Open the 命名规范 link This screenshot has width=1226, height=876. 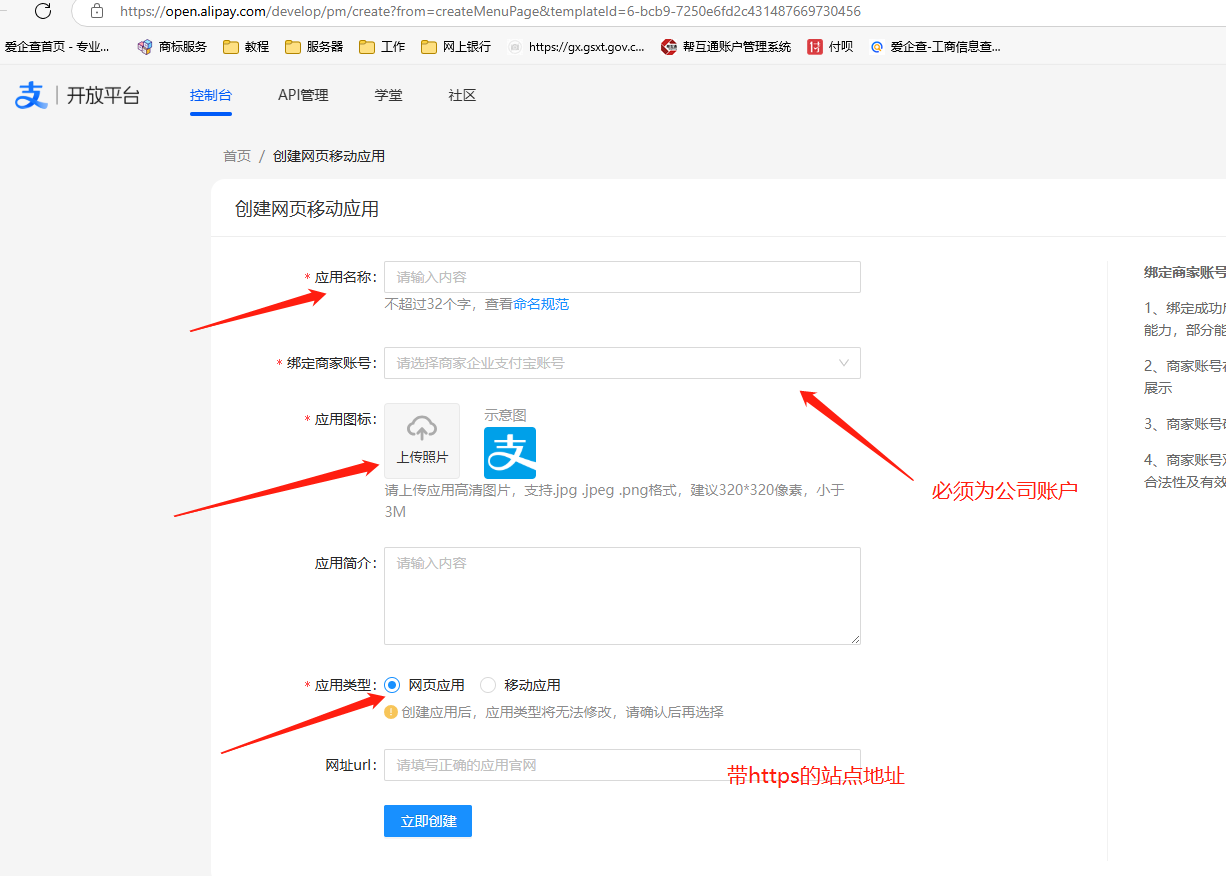[x=541, y=304]
